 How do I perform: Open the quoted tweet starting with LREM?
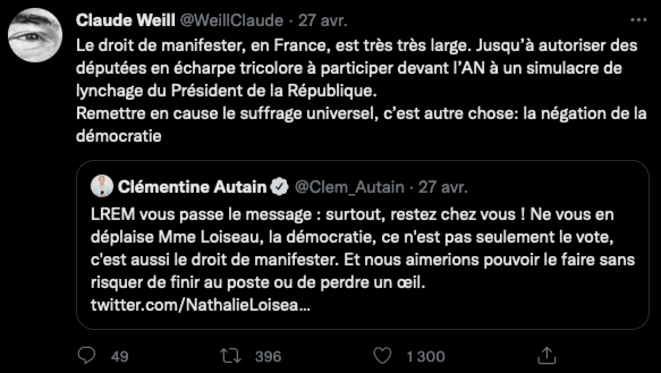pos(363,245)
